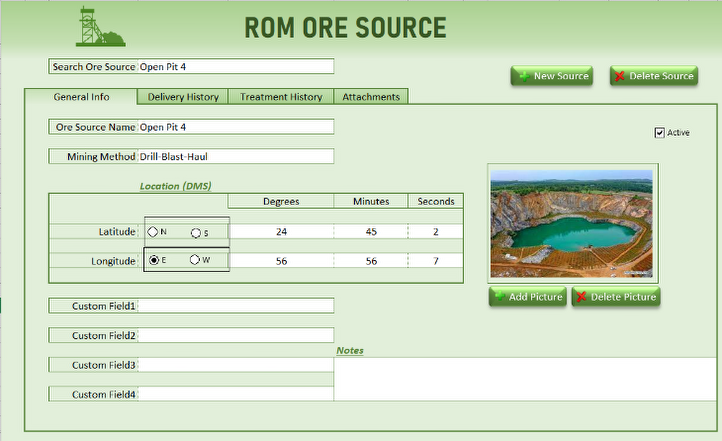Click the Custom Field4 input
722x441 pixels.
click(236, 394)
